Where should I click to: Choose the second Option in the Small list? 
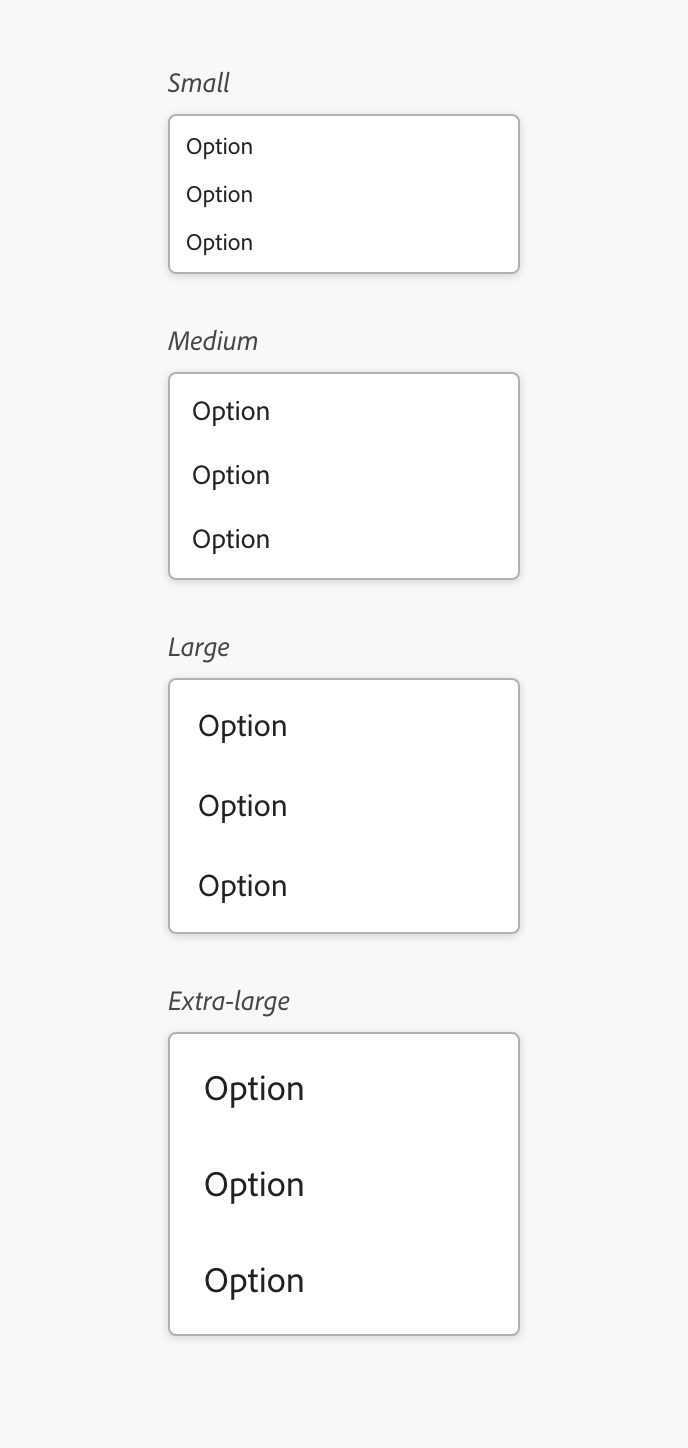coord(220,195)
